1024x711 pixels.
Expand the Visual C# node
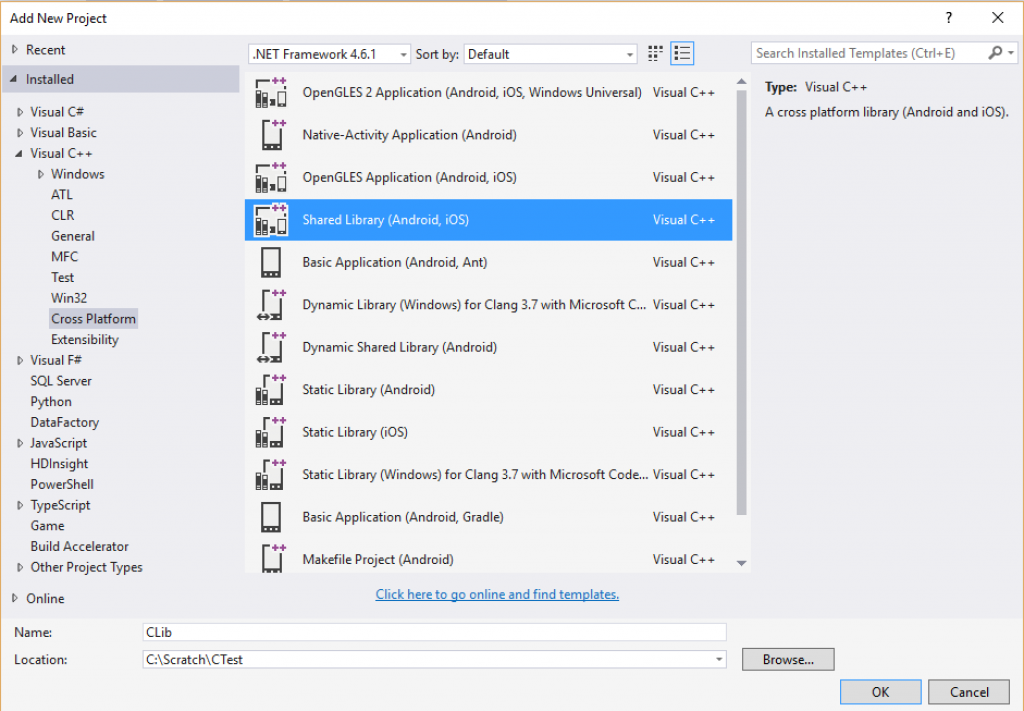point(20,111)
